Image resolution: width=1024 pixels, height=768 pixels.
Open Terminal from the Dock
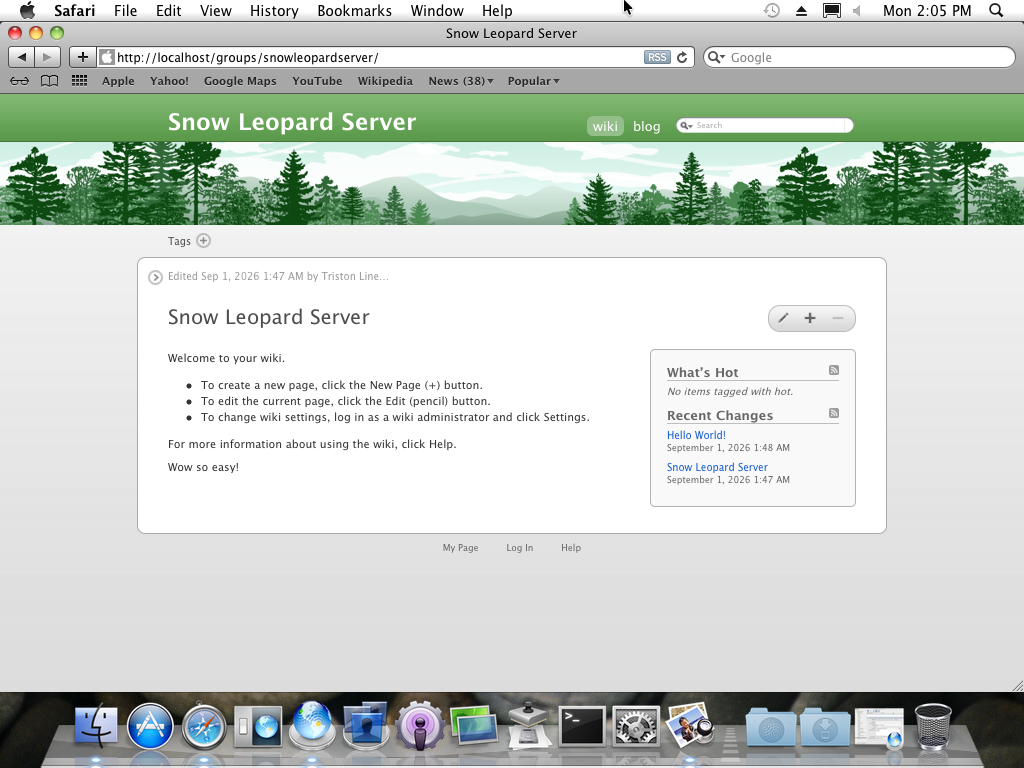tap(583, 726)
